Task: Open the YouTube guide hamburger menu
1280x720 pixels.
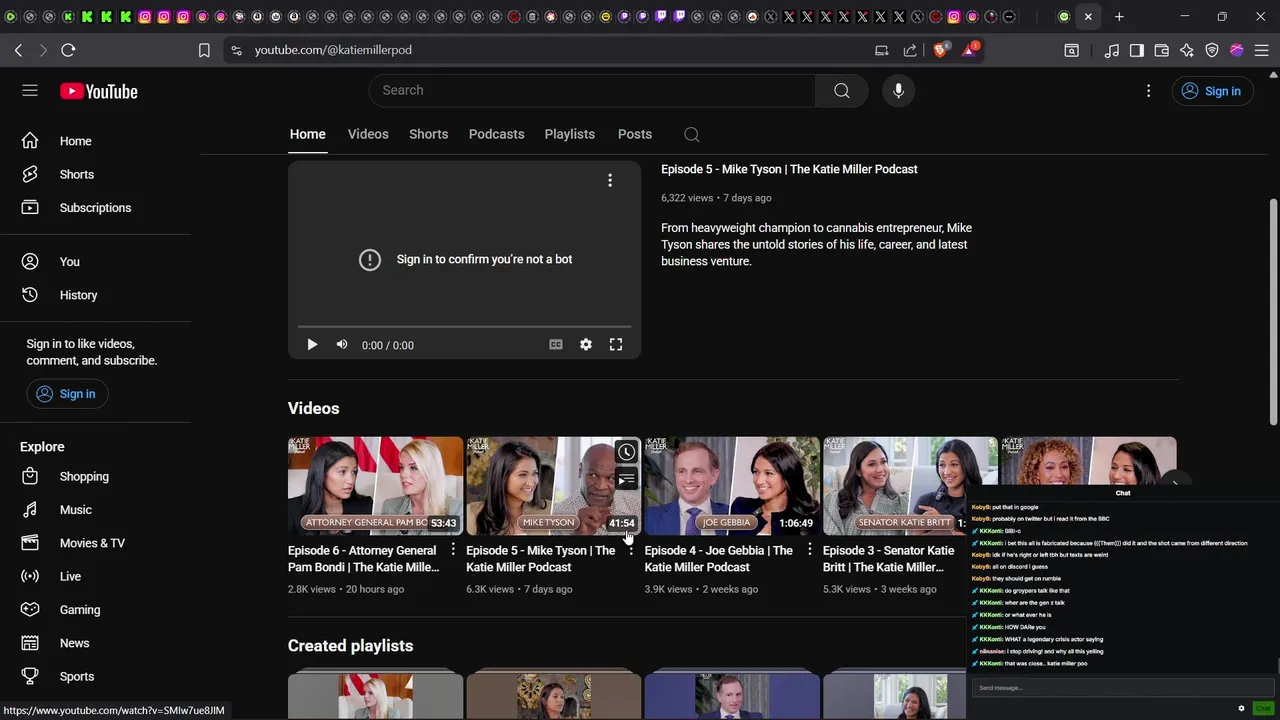Action: coord(30,91)
